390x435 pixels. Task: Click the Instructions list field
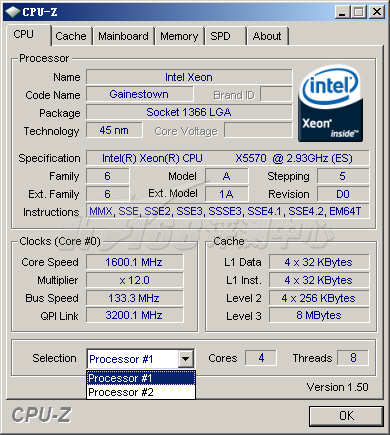pos(228,211)
